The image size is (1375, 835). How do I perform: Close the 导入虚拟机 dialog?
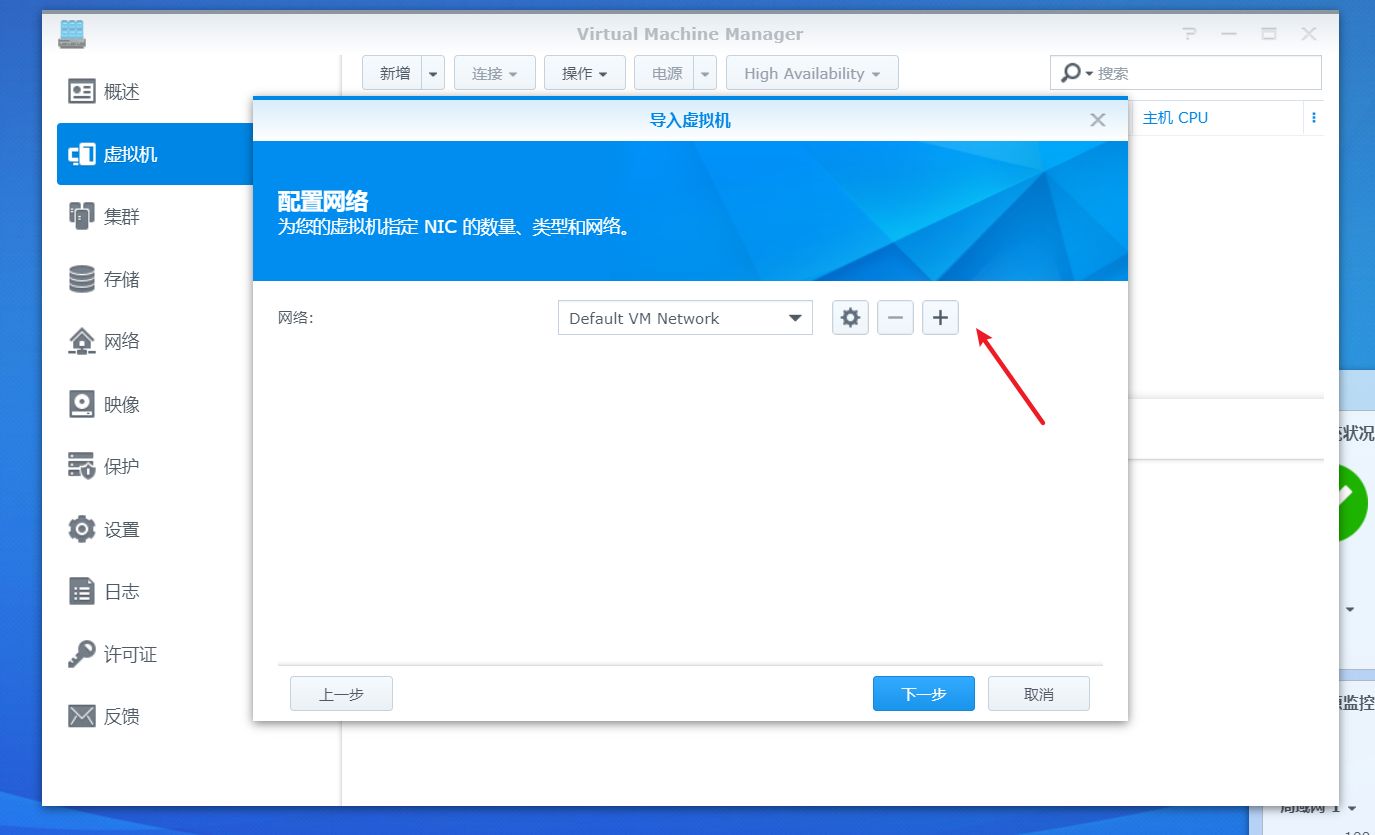1097,120
